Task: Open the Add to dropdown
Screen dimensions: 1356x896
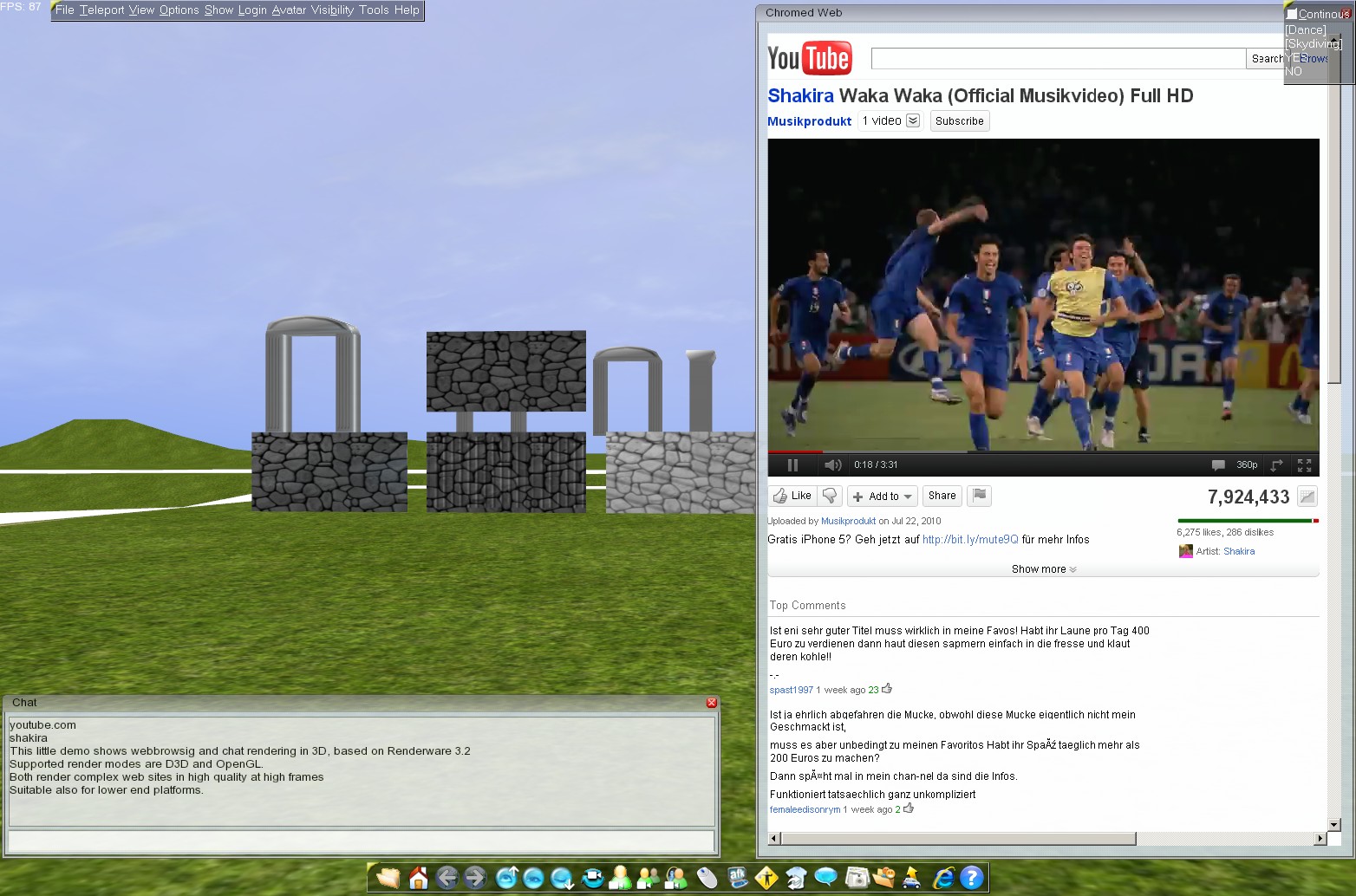Action: pos(883,497)
